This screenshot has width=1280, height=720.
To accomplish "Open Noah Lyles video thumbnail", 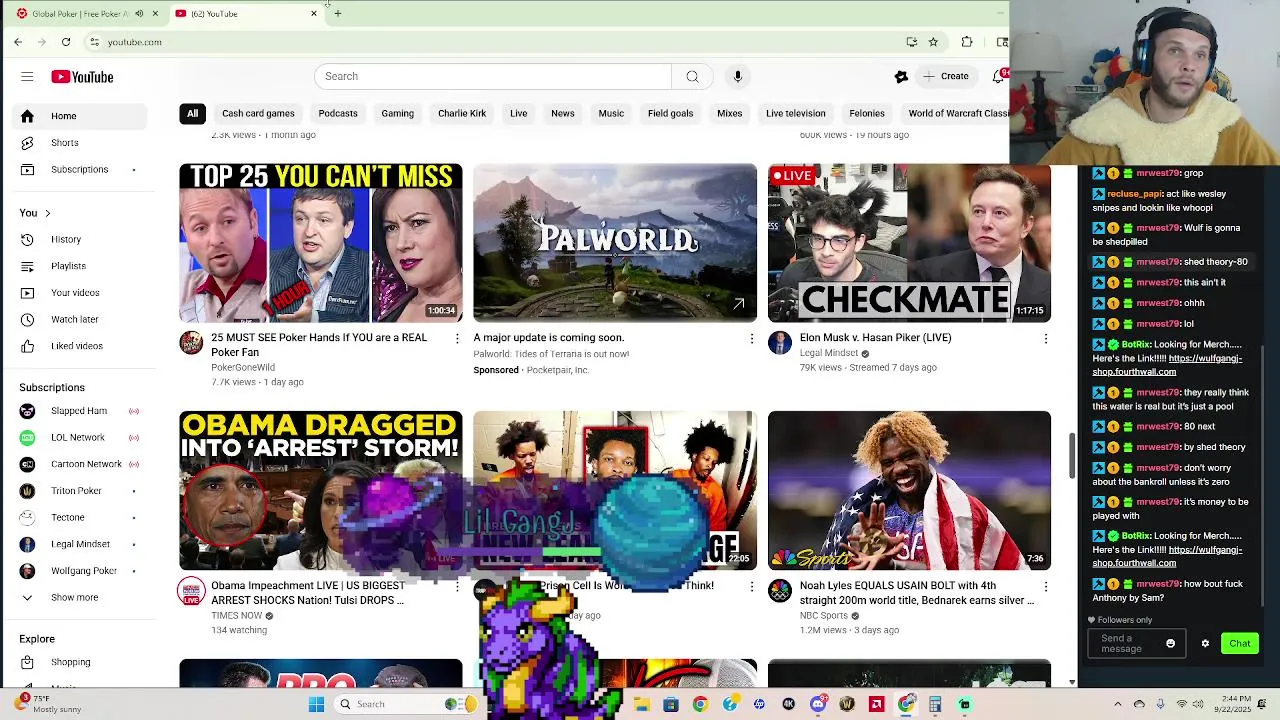I will tap(909, 490).
